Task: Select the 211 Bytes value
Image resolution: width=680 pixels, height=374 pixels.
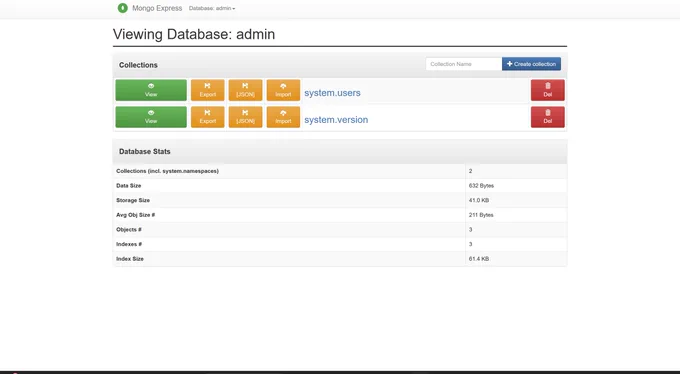Action: 481,215
